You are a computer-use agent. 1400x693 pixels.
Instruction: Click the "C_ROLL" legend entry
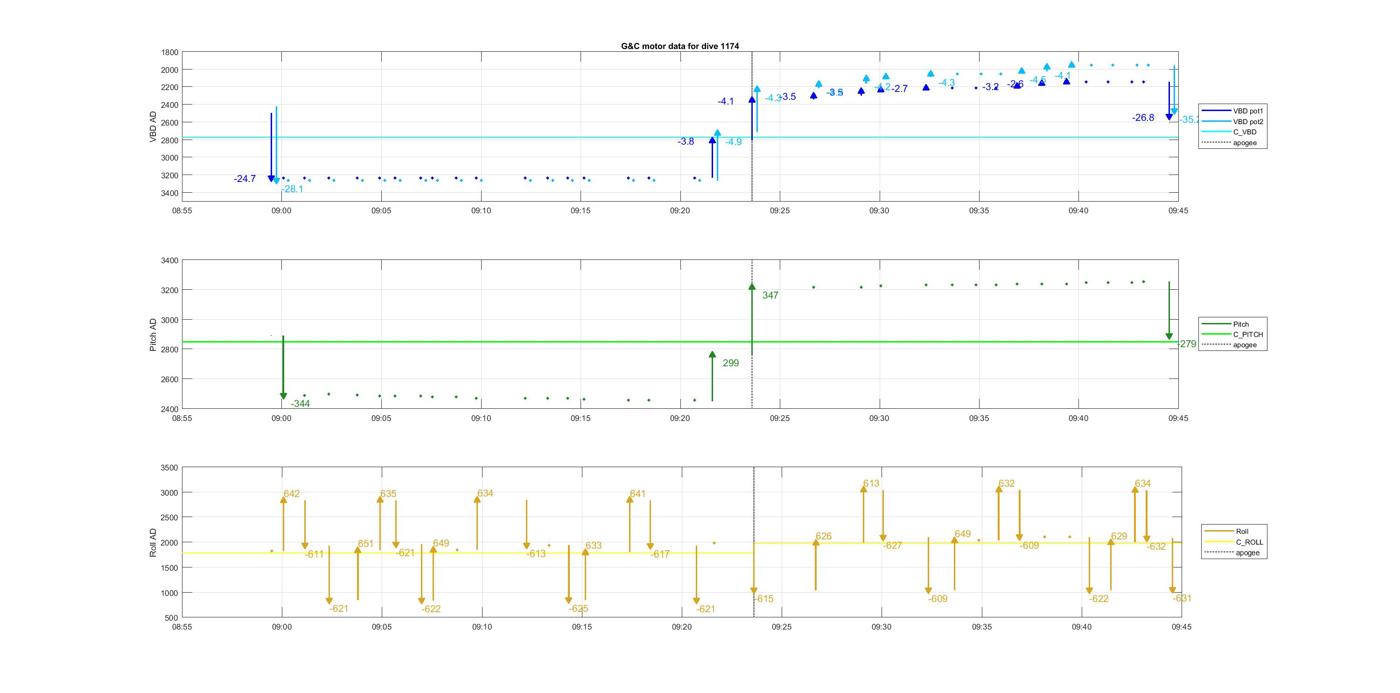[1235, 542]
